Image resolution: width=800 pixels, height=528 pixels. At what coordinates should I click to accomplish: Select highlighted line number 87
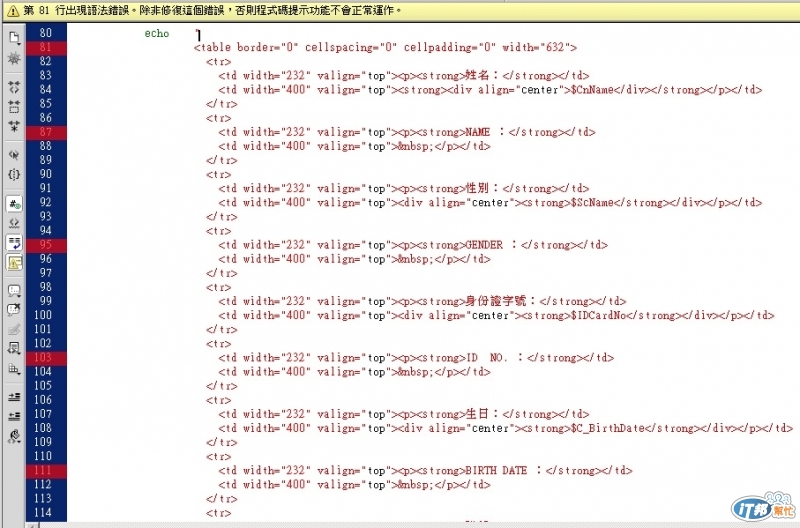pos(45,132)
